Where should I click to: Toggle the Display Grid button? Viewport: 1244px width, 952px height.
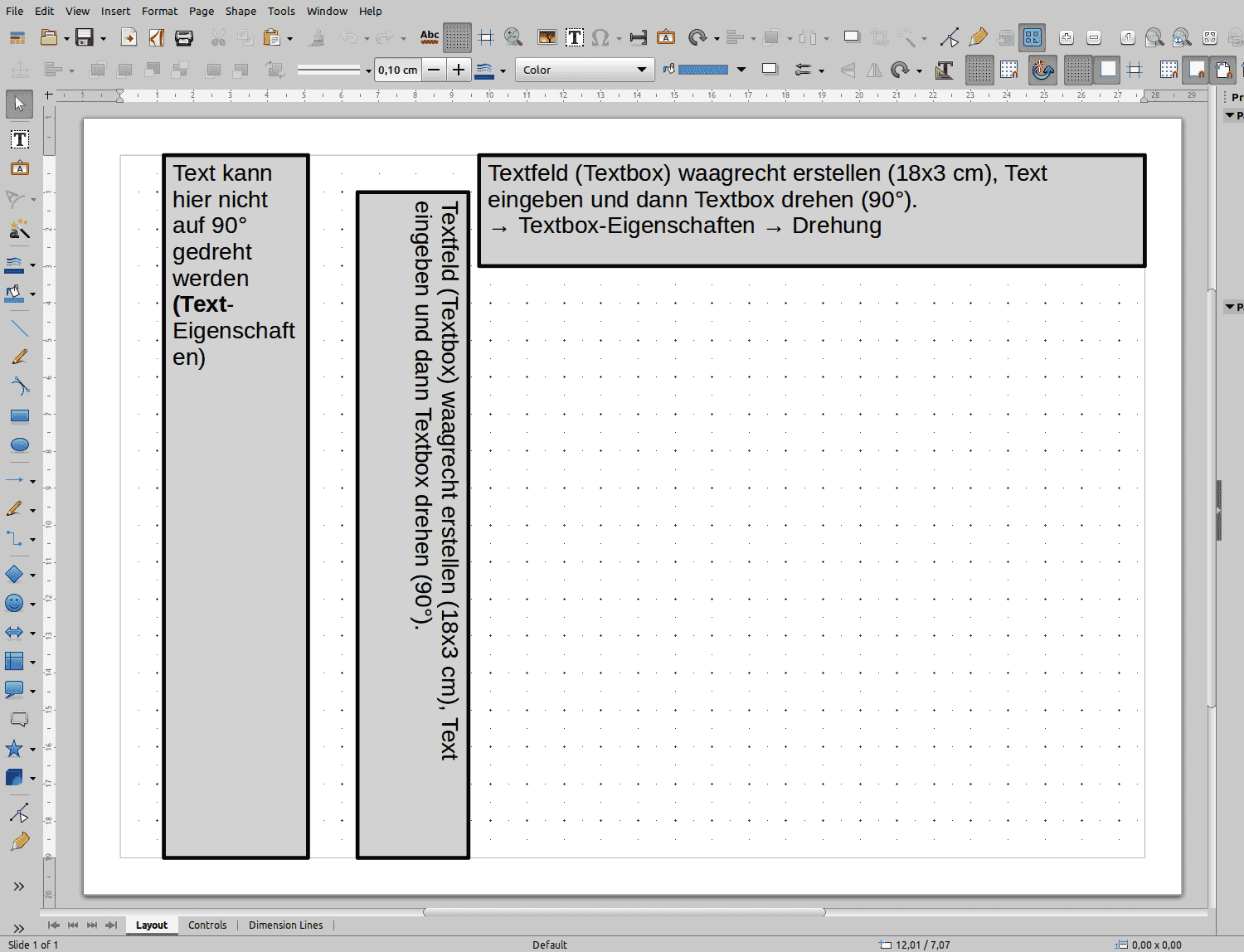pyautogui.click(x=457, y=37)
